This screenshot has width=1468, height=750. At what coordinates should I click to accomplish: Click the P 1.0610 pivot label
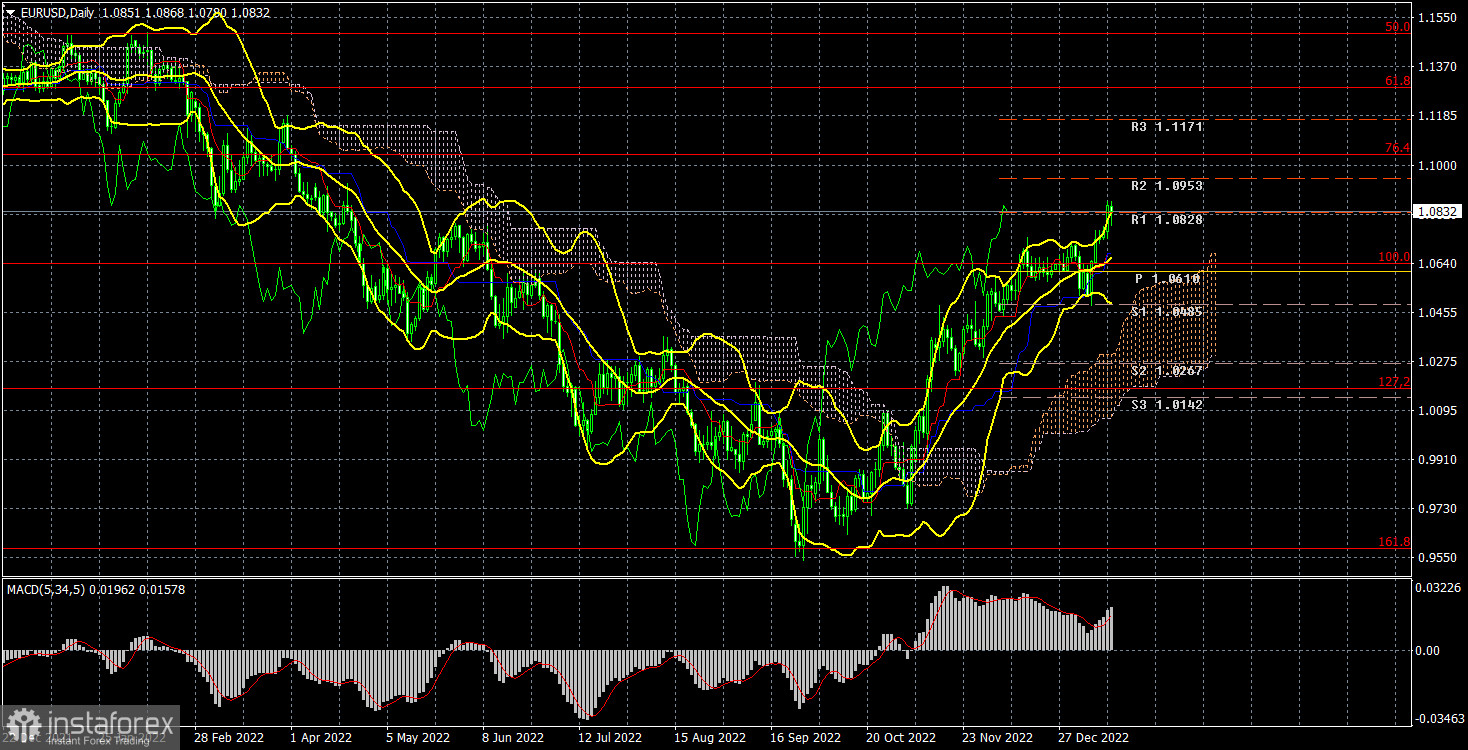(x=1167, y=279)
